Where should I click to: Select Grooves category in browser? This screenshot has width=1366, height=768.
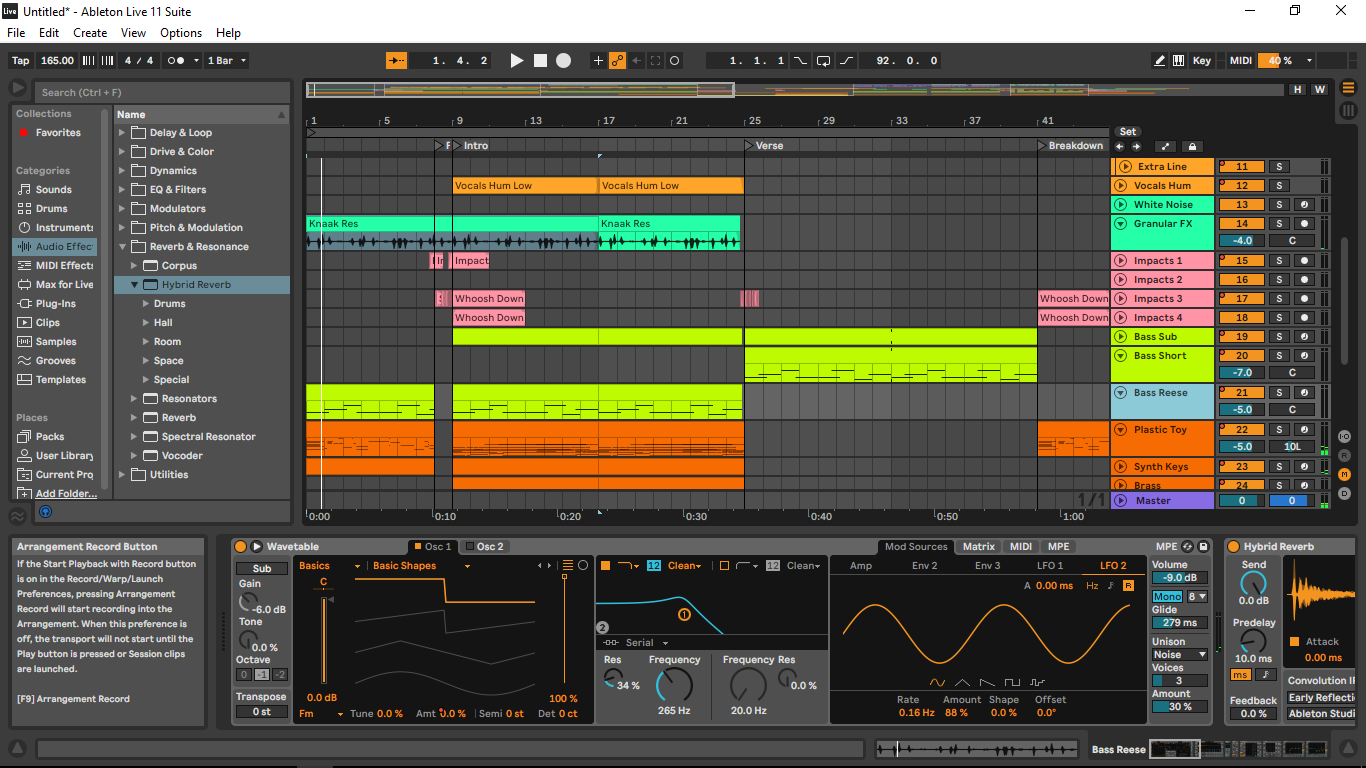point(56,361)
